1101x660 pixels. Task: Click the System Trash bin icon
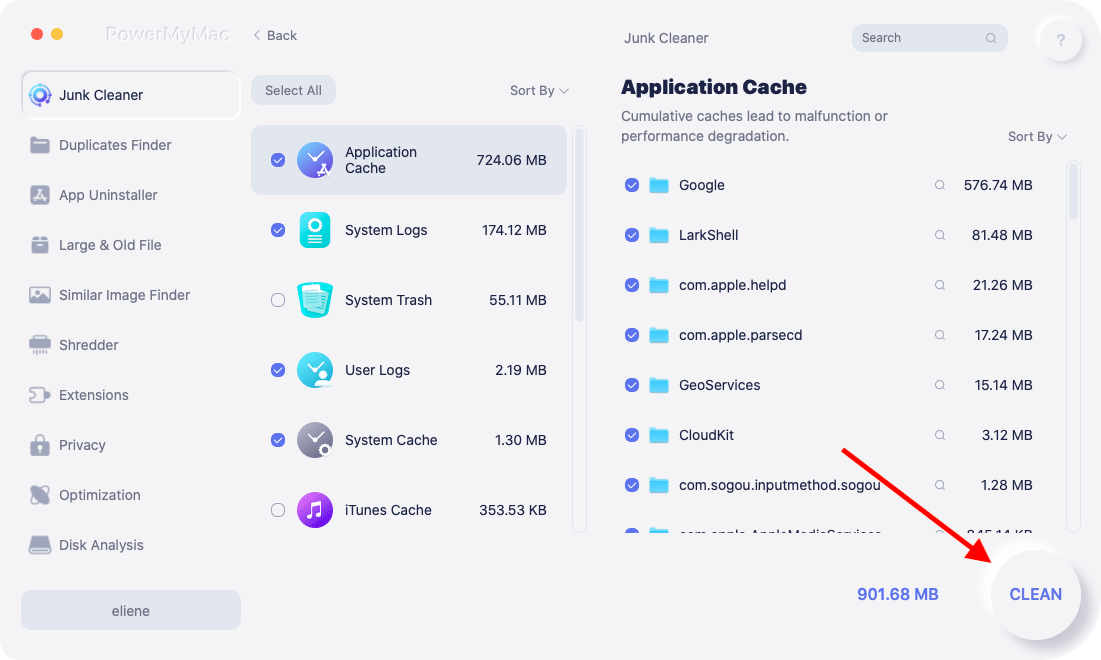pyautogui.click(x=315, y=300)
